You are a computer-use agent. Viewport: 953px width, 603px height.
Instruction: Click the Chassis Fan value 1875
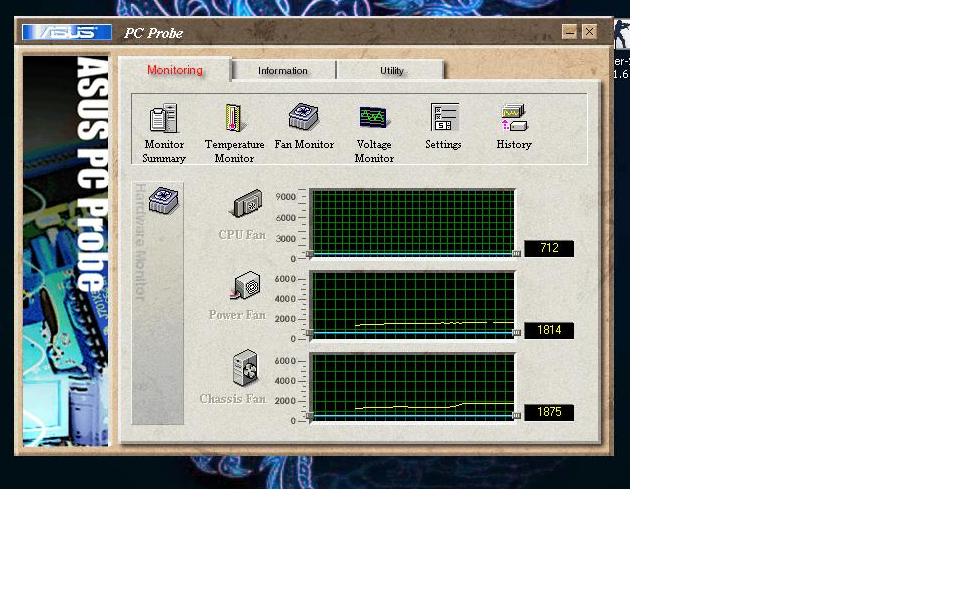coord(549,412)
